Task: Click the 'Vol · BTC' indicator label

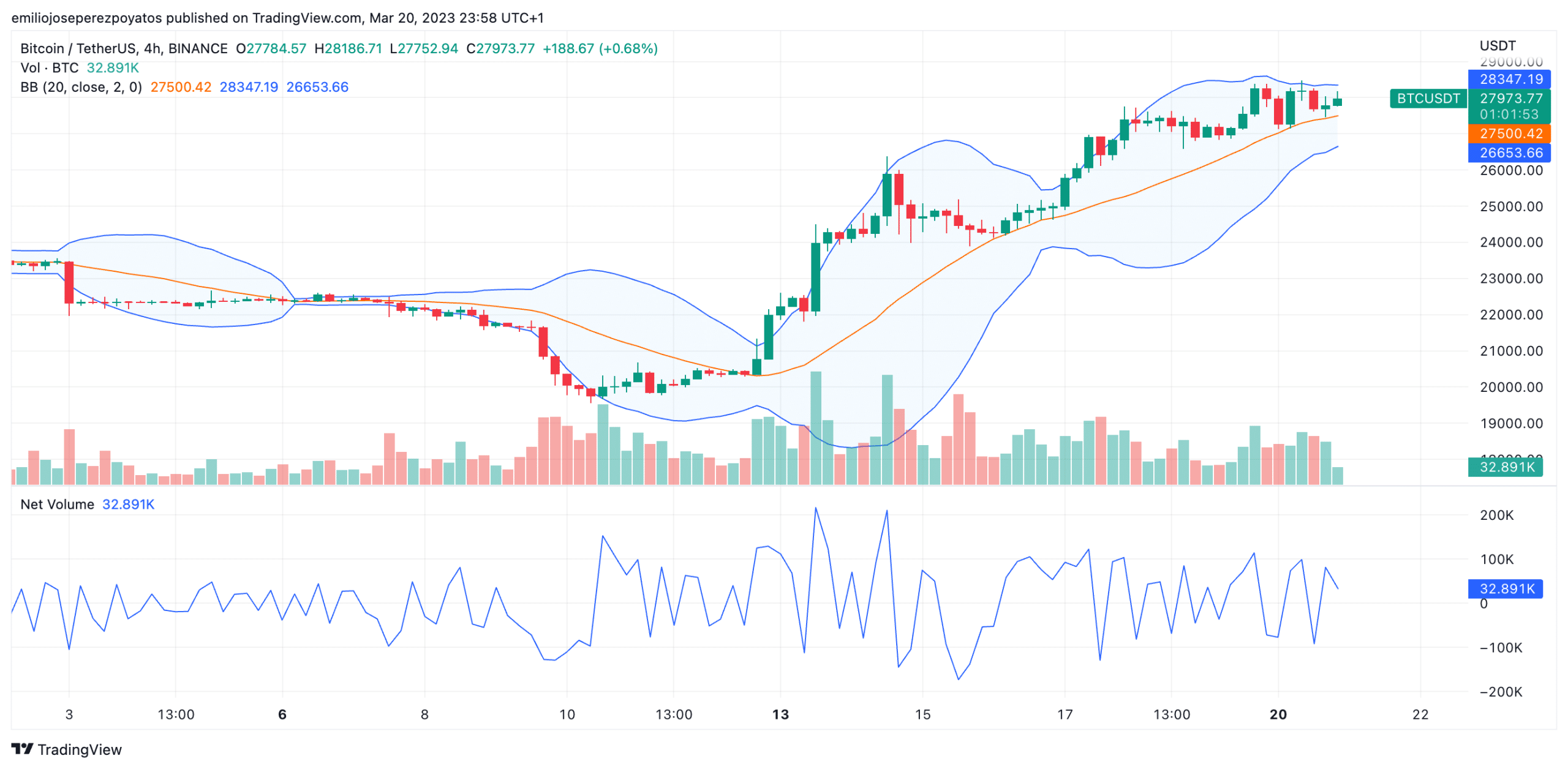Action: [50, 68]
